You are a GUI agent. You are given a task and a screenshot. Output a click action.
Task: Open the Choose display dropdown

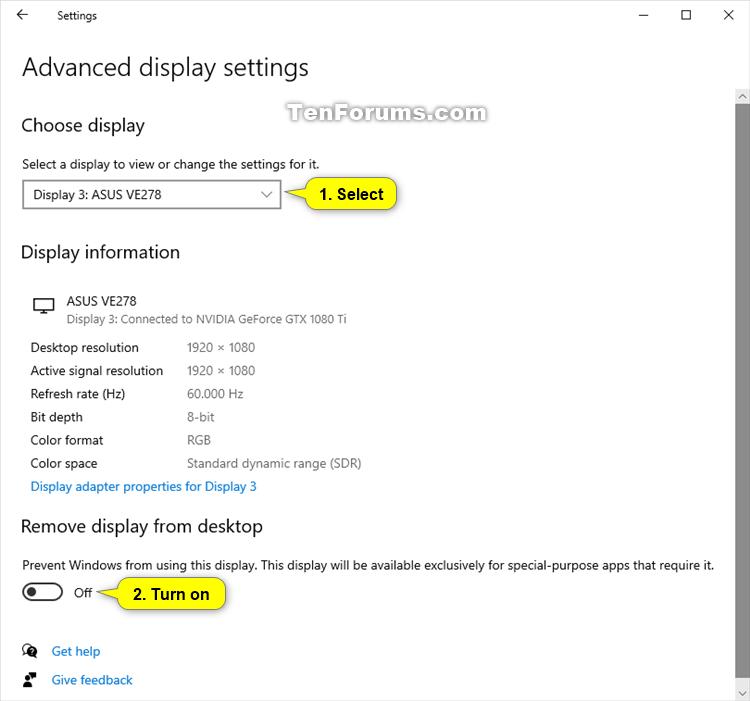point(152,195)
